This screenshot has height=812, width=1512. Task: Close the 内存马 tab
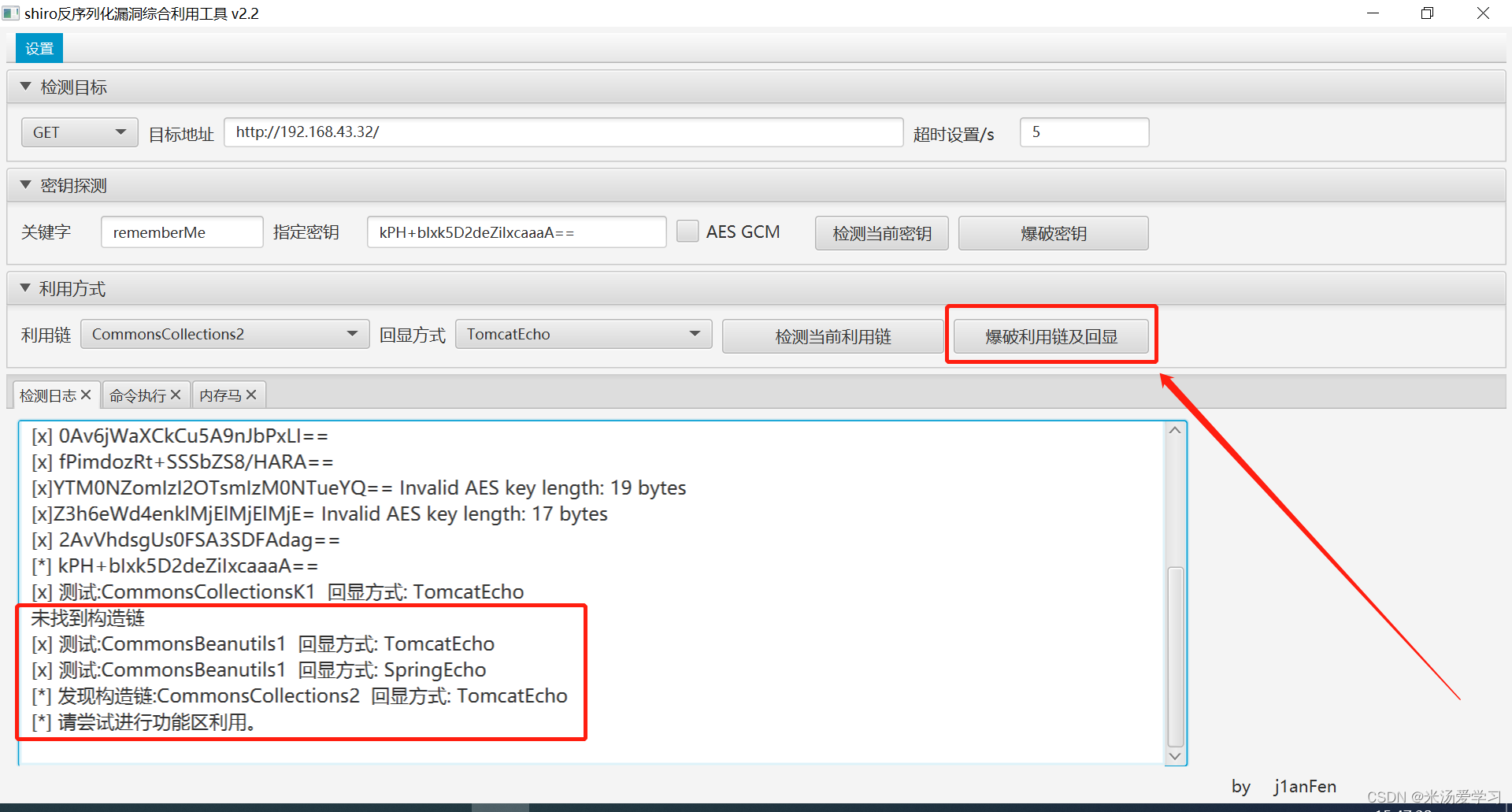pos(251,395)
